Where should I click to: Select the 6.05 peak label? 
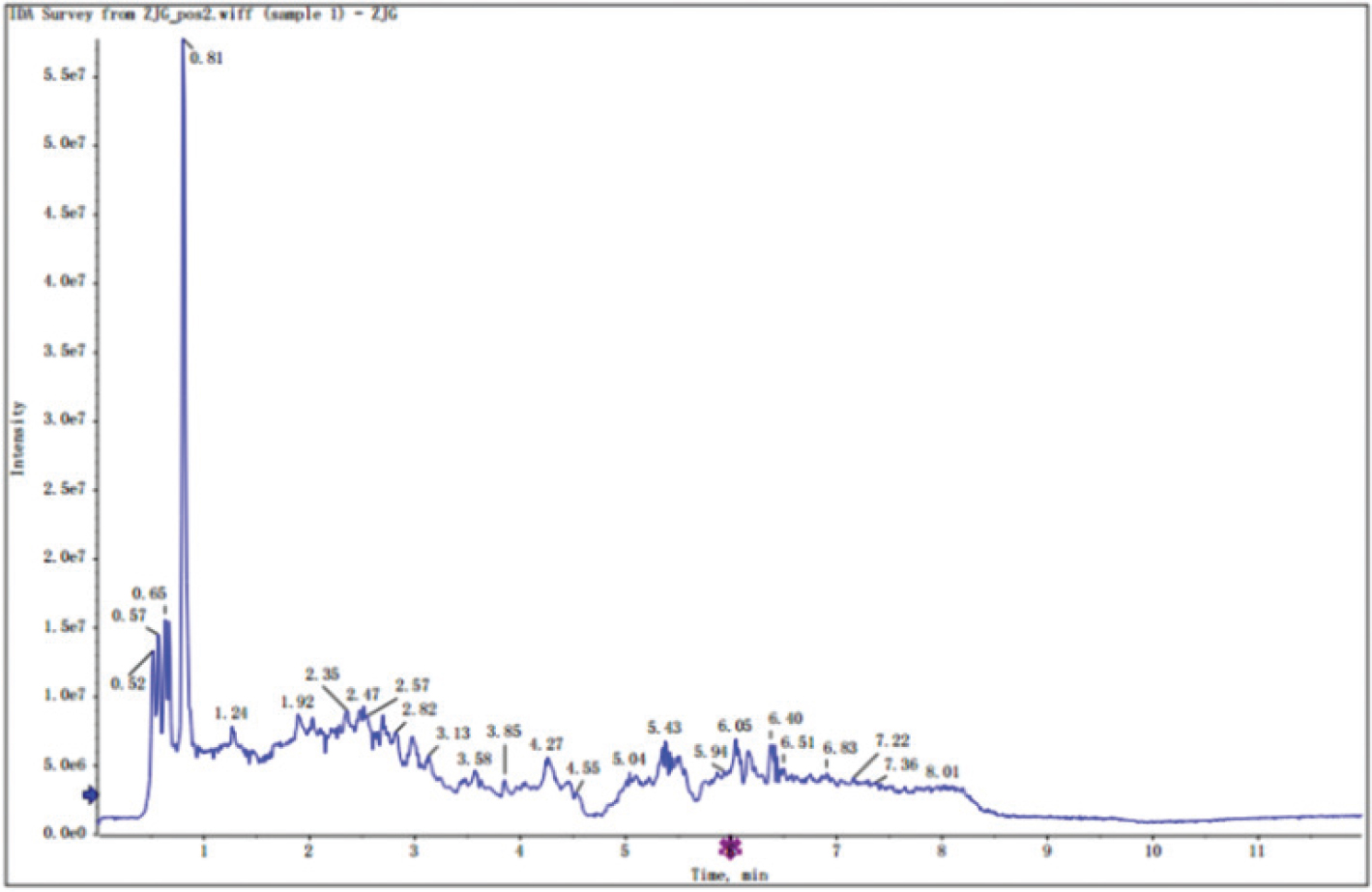[x=734, y=726]
